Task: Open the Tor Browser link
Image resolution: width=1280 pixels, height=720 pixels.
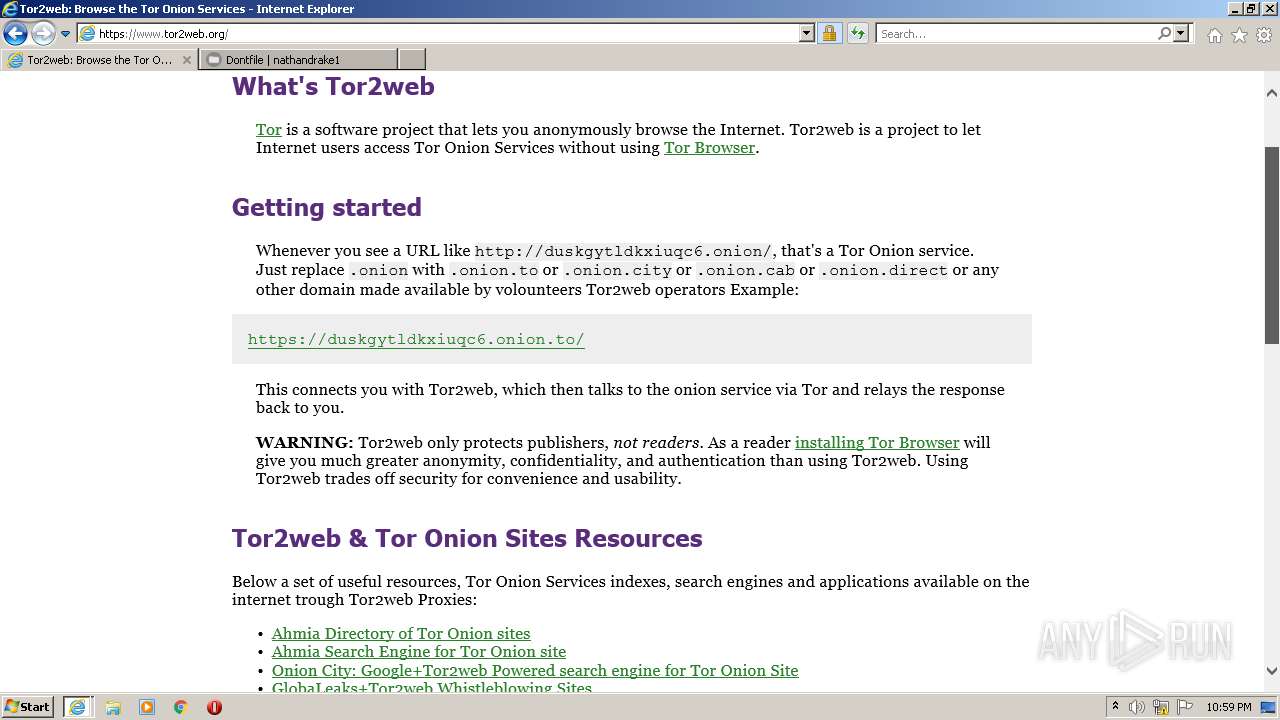Action: tap(709, 148)
